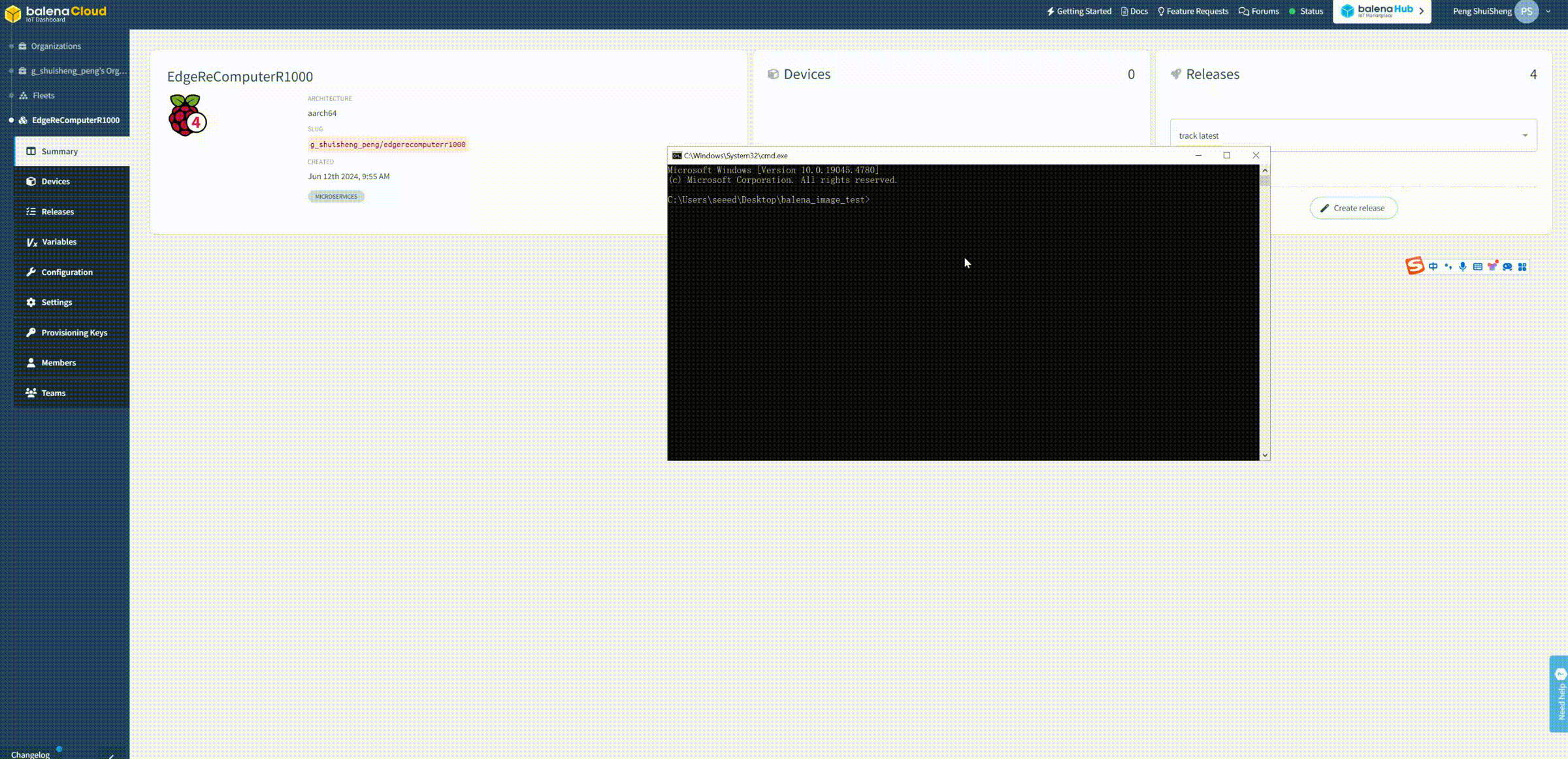Expand the user account dropdown arrow
Screen dimensions: 1568x759
coord(1548,11)
